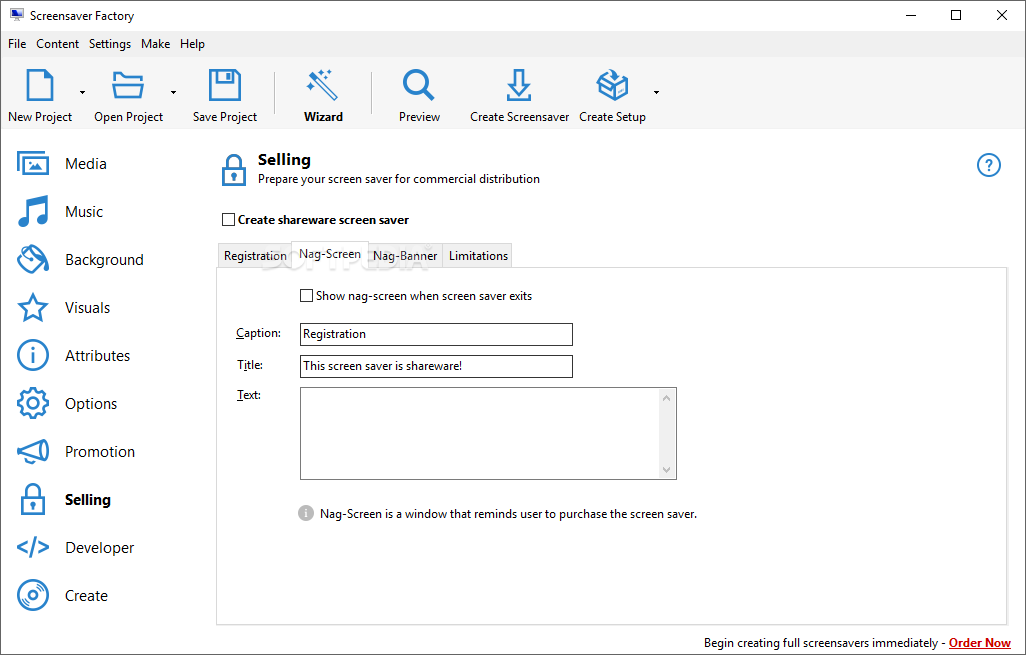Save project with the floppy disk icon
Viewport: 1026px width, 655px height.
[x=224, y=85]
